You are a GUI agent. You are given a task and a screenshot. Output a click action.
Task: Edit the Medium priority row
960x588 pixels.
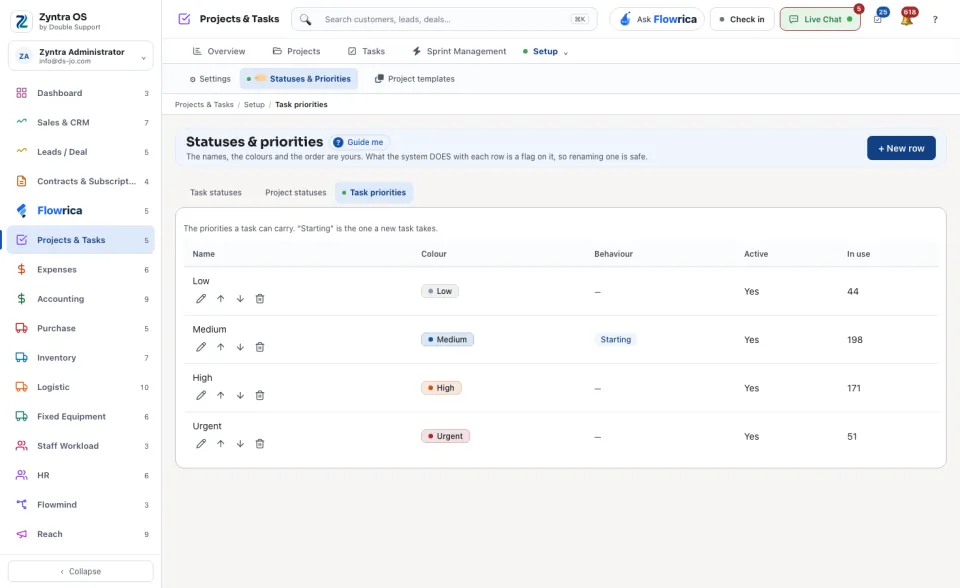pyautogui.click(x=201, y=347)
